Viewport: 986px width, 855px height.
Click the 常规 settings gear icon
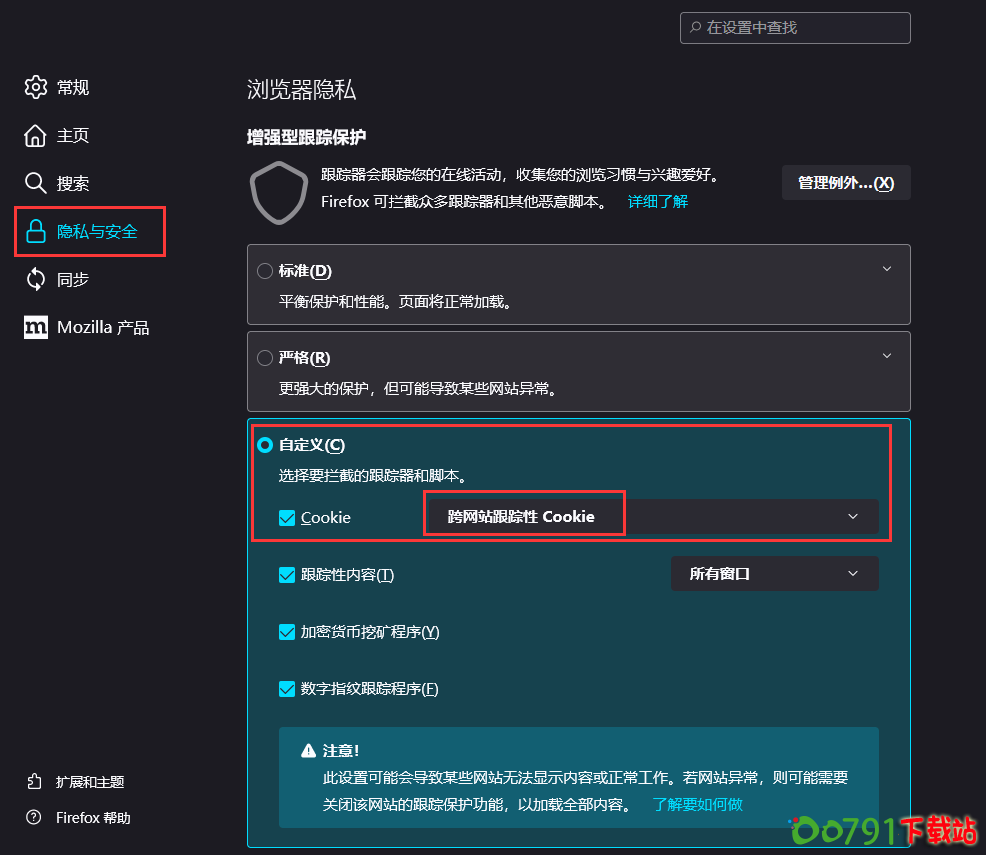pyautogui.click(x=36, y=88)
